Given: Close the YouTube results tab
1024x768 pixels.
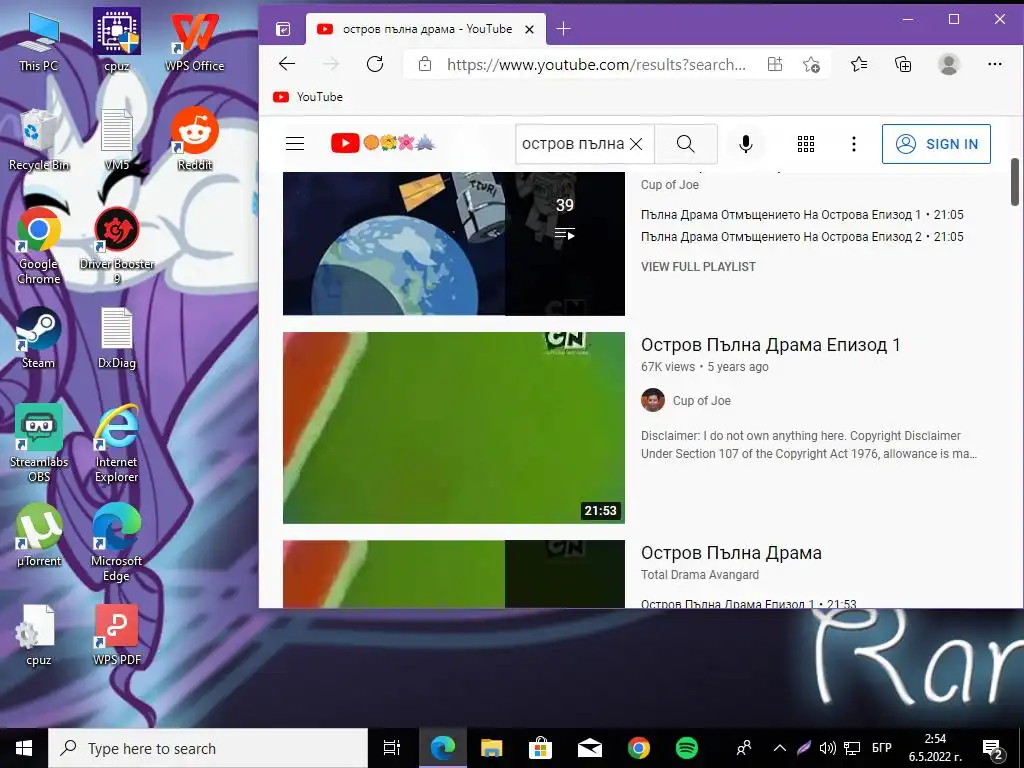Looking at the screenshot, I should click(530, 29).
